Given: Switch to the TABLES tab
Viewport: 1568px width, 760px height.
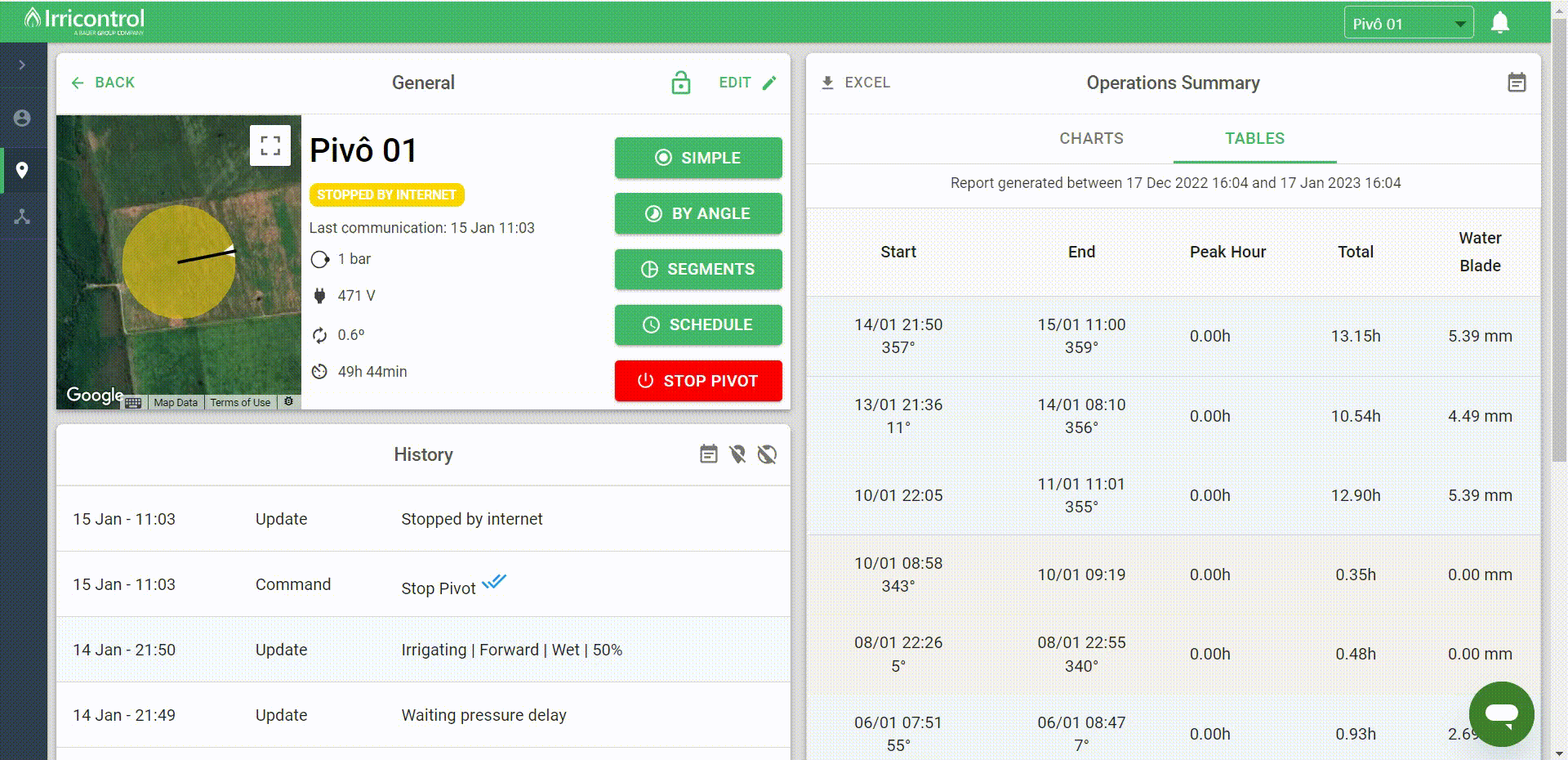Looking at the screenshot, I should click(1254, 139).
